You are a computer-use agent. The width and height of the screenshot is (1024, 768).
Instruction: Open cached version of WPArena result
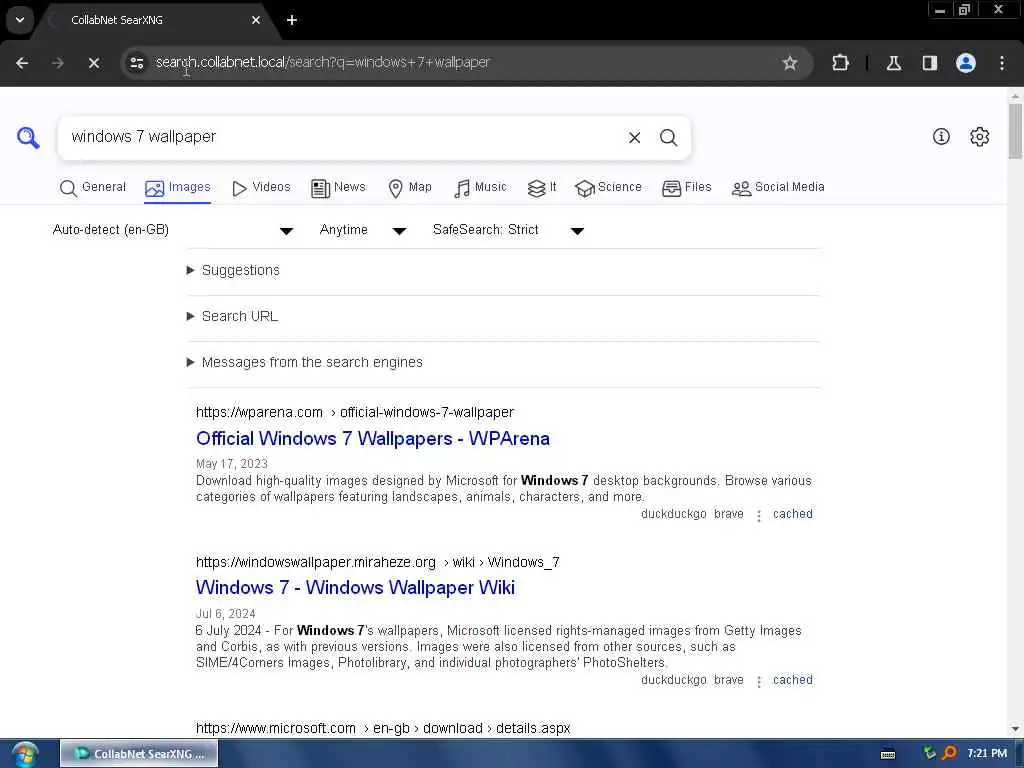coord(792,514)
